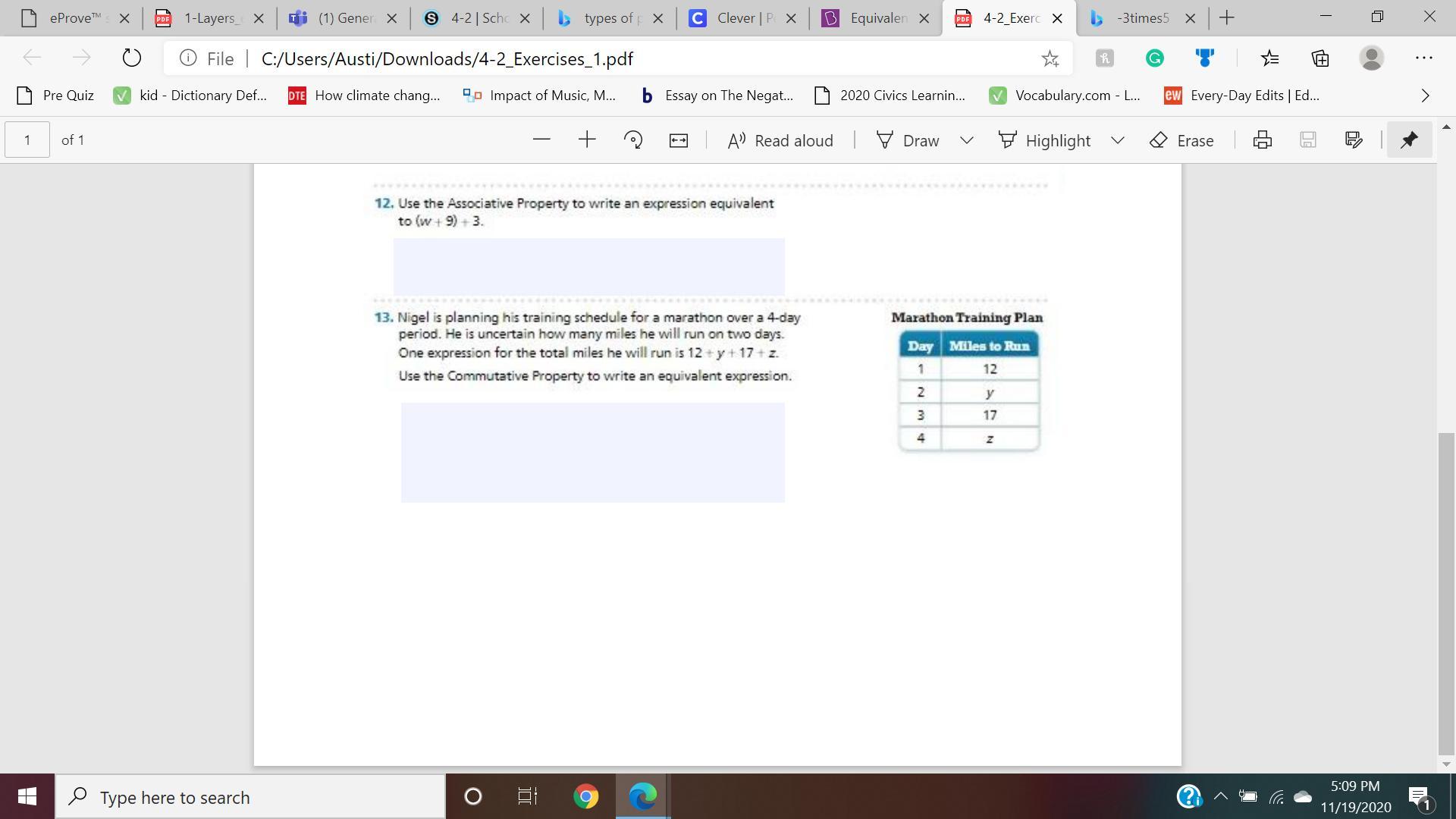Click the zoom in plus icon
Screen dimensions: 1456x819
[587, 140]
